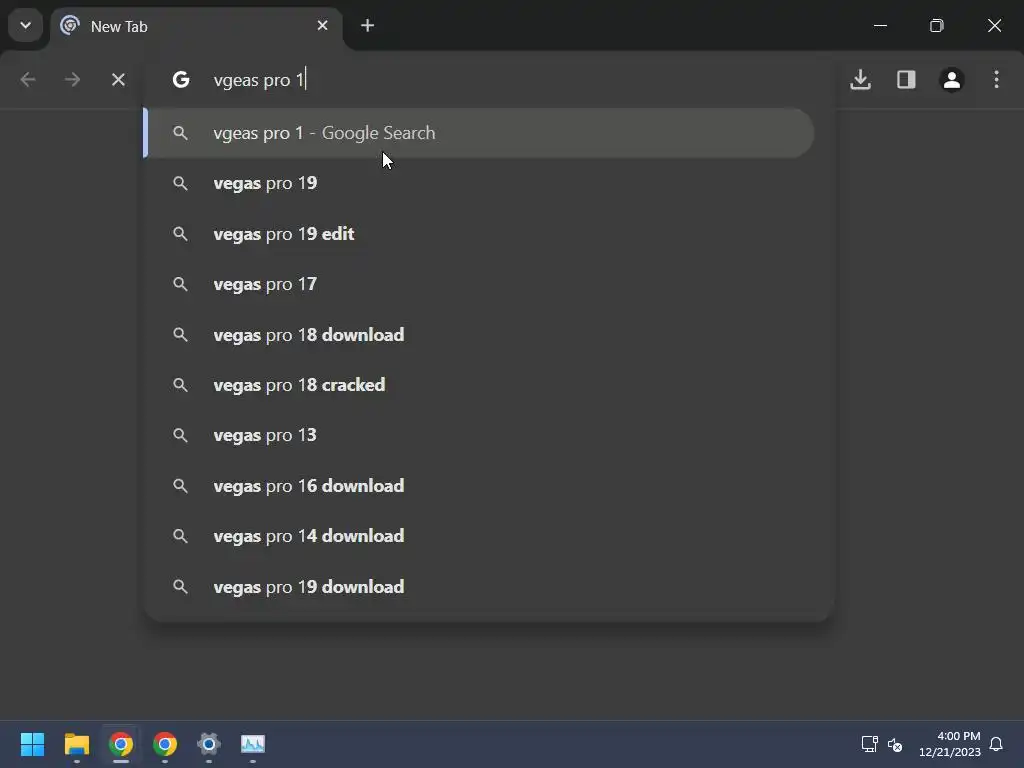This screenshot has width=1024, height=768.
Task: Click search icon beside 'vegas pro 13'
Action: tap(180, 436)
